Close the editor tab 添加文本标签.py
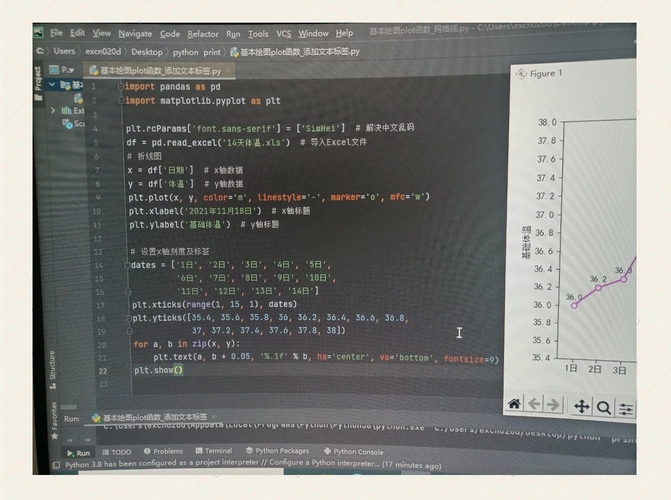The height and width of the screenshot is (500, 671). tap(228, 70)
